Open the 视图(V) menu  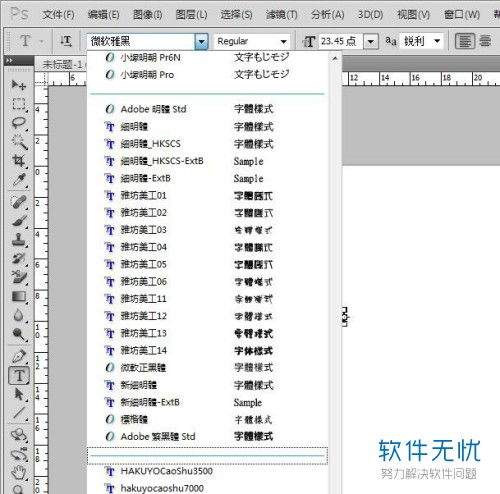coord(413,15)
